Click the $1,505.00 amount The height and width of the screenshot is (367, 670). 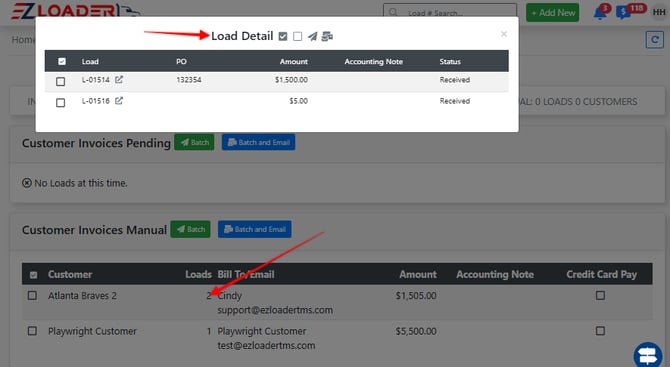pyautogui.click(x=416, y=296)
